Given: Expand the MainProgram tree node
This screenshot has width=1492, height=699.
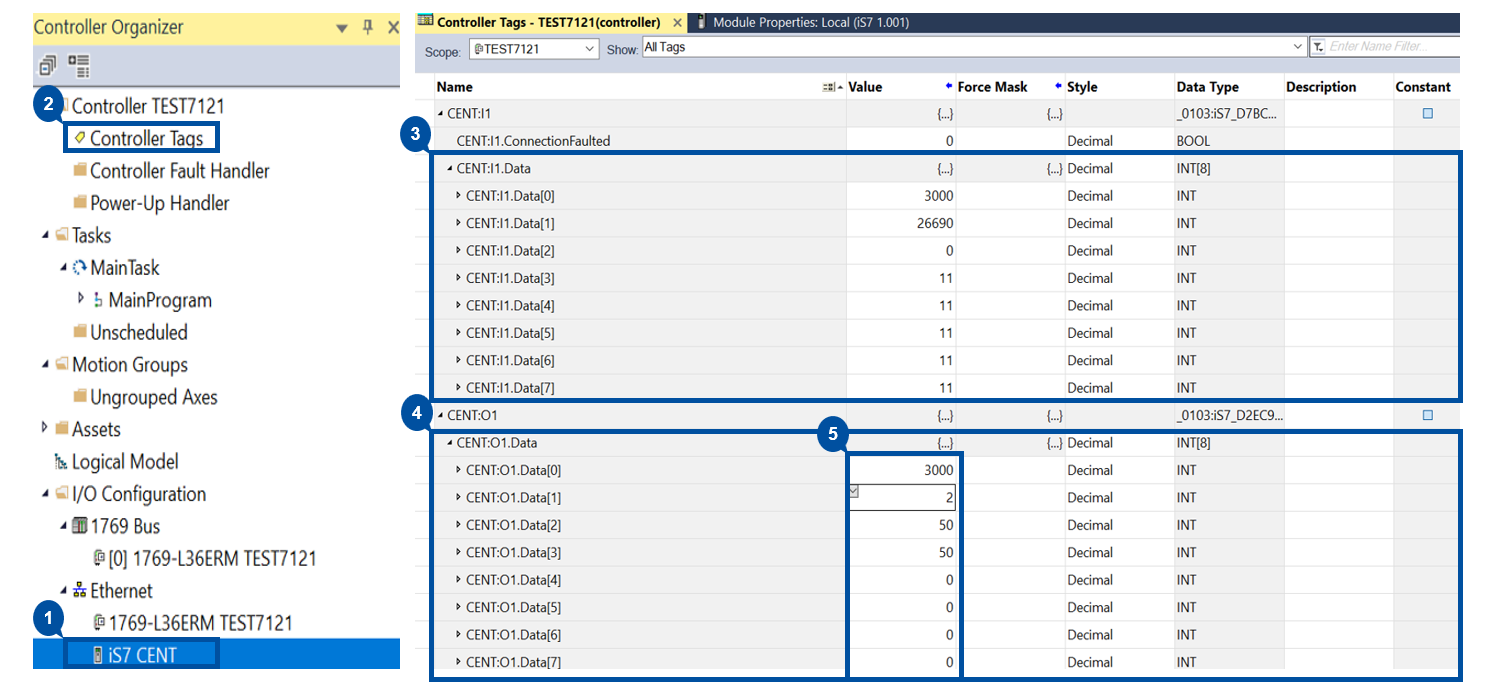Looking at the screenshot, I should pyautogui.click(x=81, y=299).
